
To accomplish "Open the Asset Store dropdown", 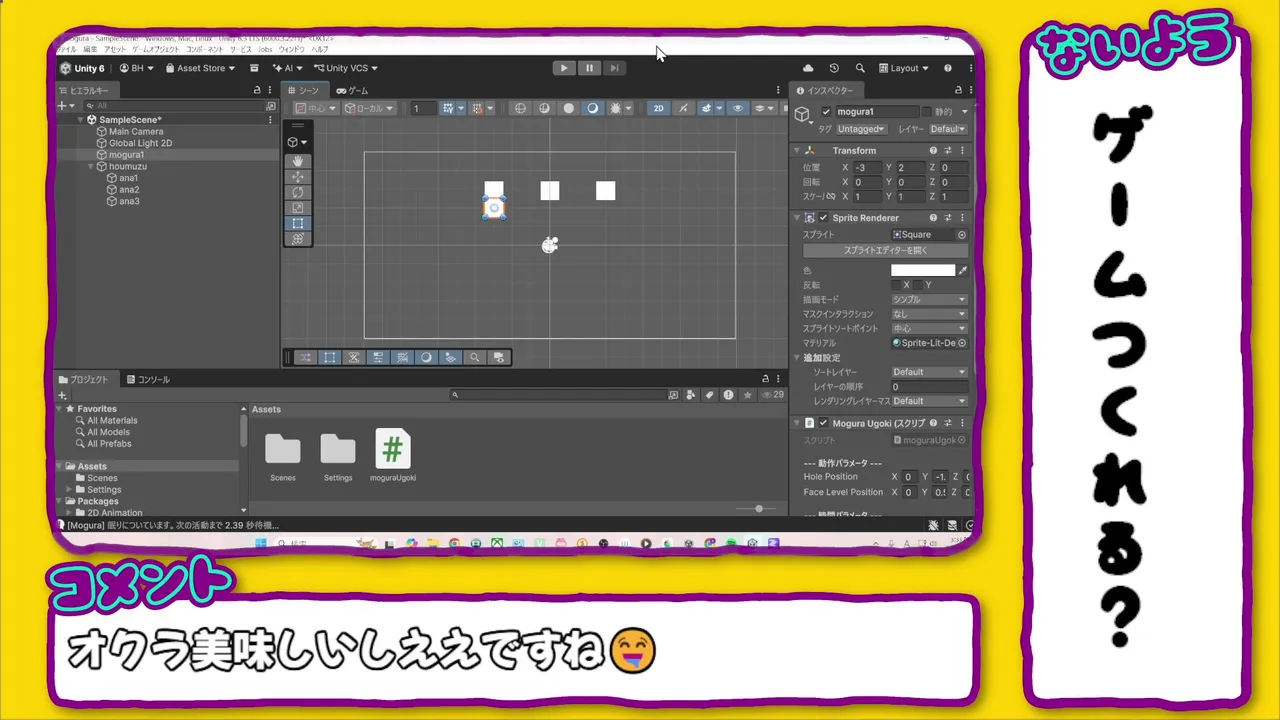I will (200, 68).
